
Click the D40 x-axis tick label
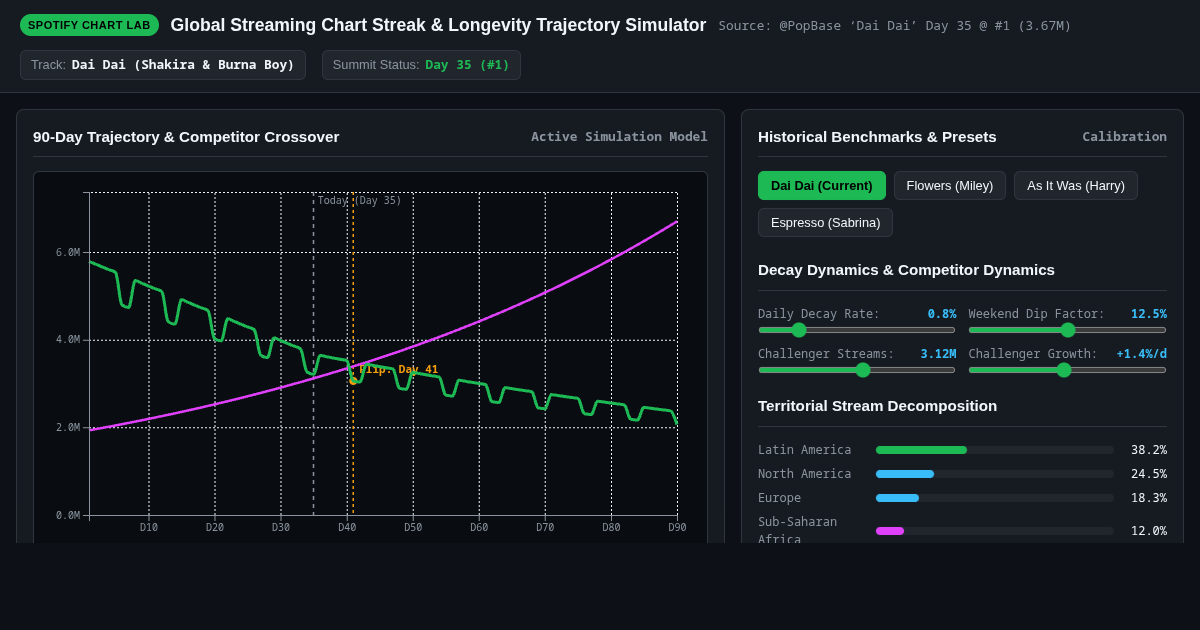tap(347, 528)
